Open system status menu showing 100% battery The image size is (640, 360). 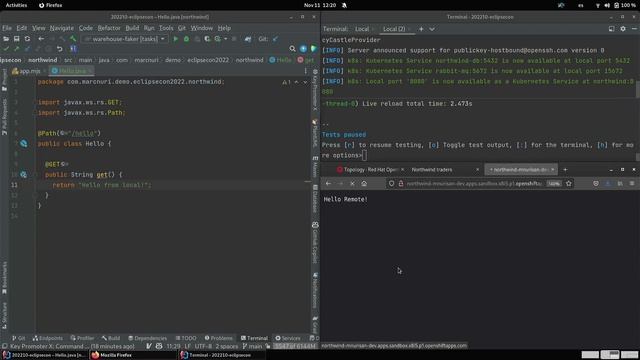(616, 5)
